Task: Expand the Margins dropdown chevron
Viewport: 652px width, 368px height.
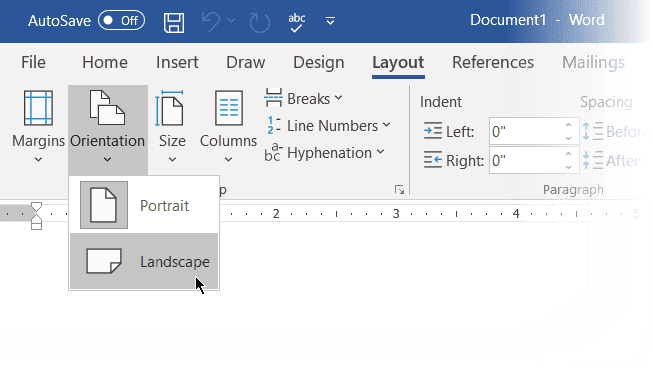Action: [x=38, y=159]
